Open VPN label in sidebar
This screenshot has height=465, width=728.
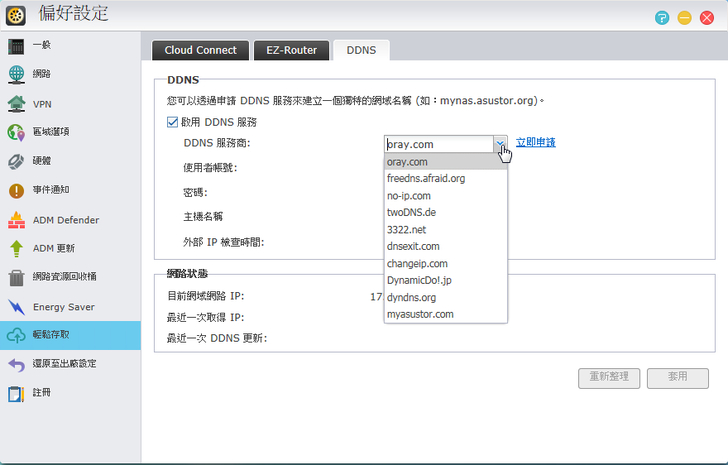[42, 104]
